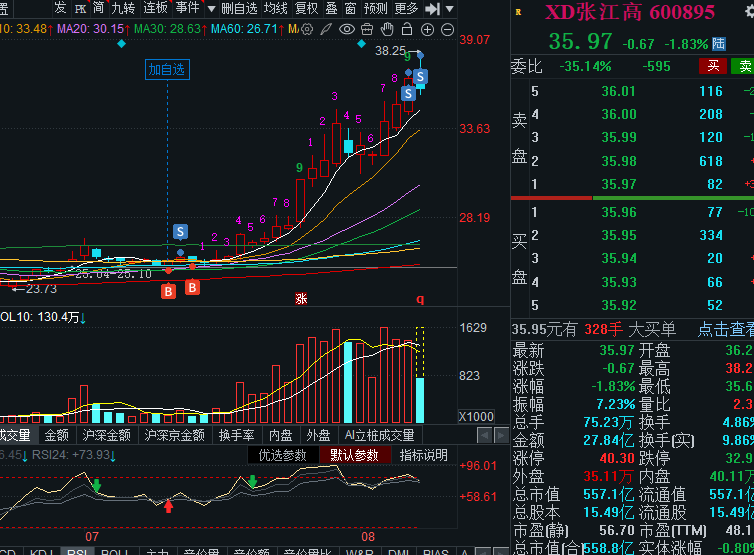Click buy level 1 price 35.96

click(x=618, y=212)
